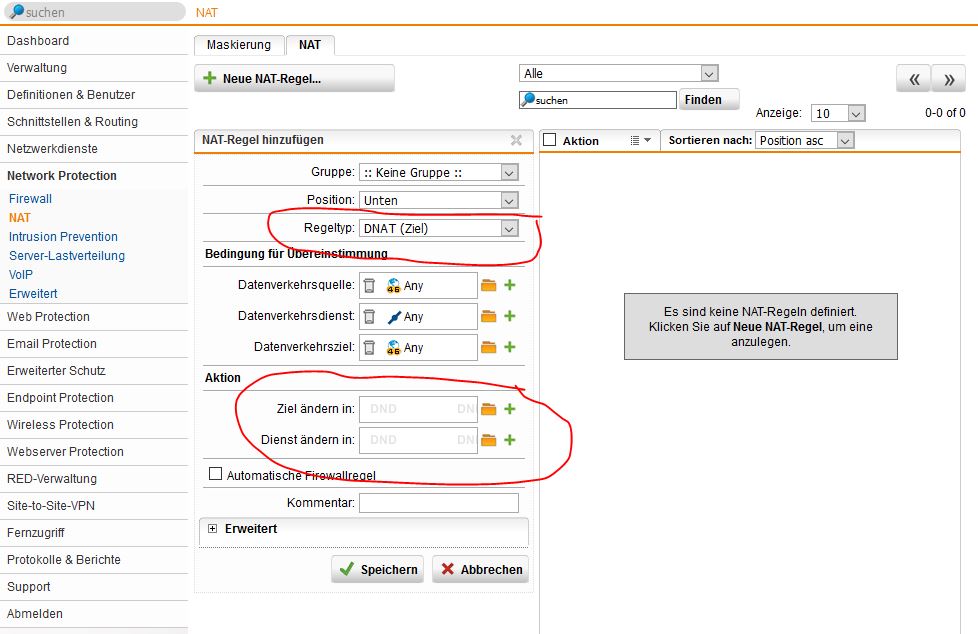
Task: Click the Speichern button
Action: [378, 569]
